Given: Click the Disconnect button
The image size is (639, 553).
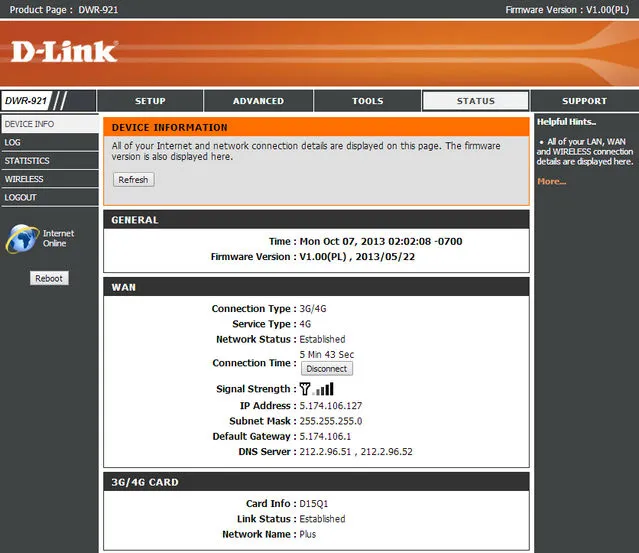Looking at the screenshot, I should 326,369.
